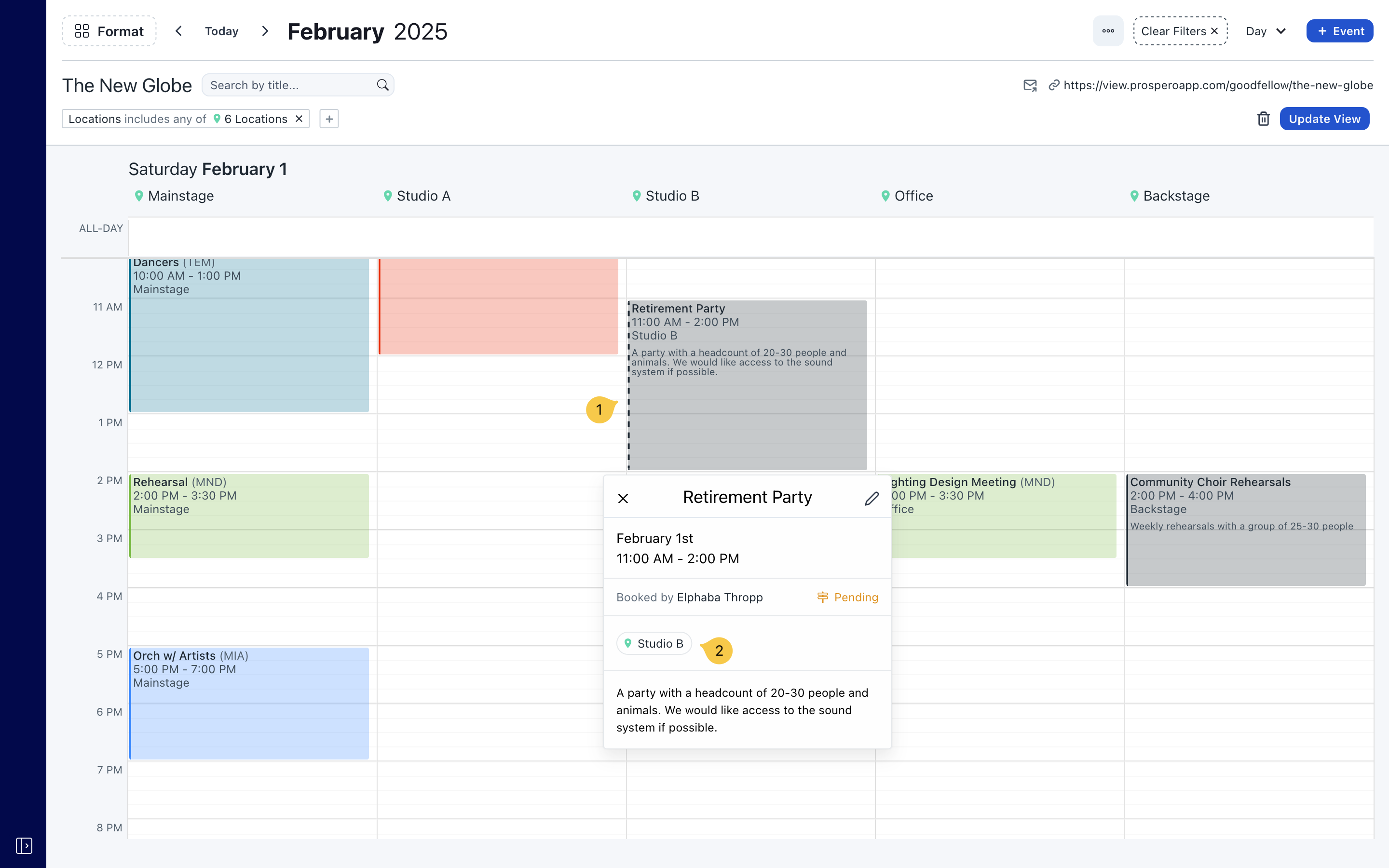Viewport: 1389px width, 868px height.
Task: Add a new filter with plus button
Action: (x=329, y=119)
